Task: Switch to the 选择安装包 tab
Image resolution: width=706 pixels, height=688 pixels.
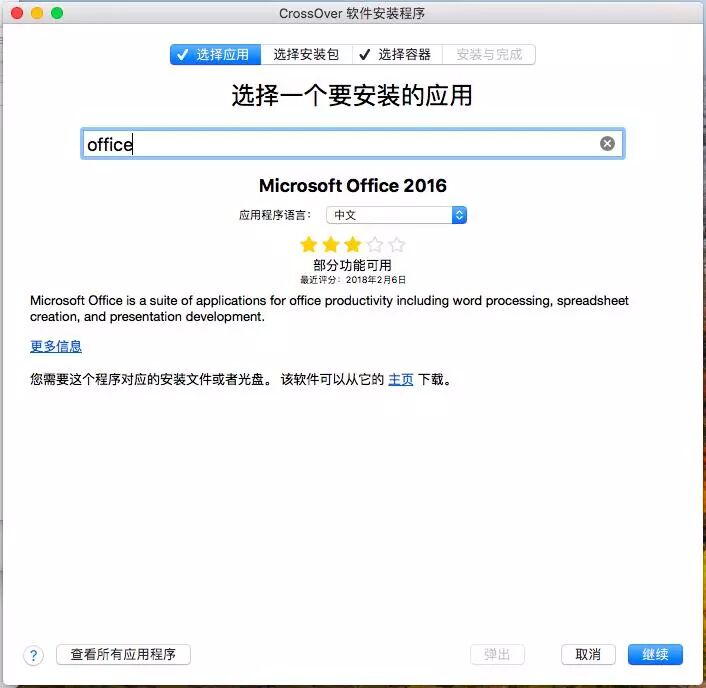Action: 306,54
